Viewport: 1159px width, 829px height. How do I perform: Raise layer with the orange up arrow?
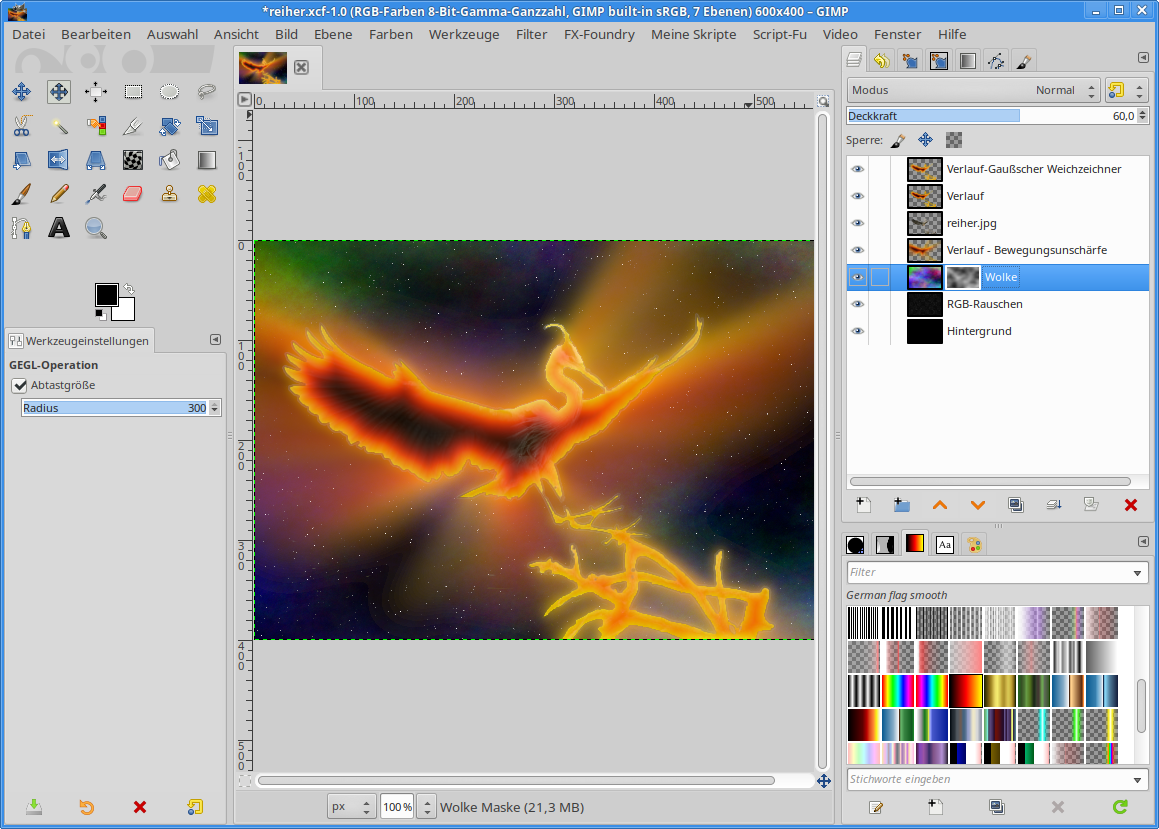[940, 505]
